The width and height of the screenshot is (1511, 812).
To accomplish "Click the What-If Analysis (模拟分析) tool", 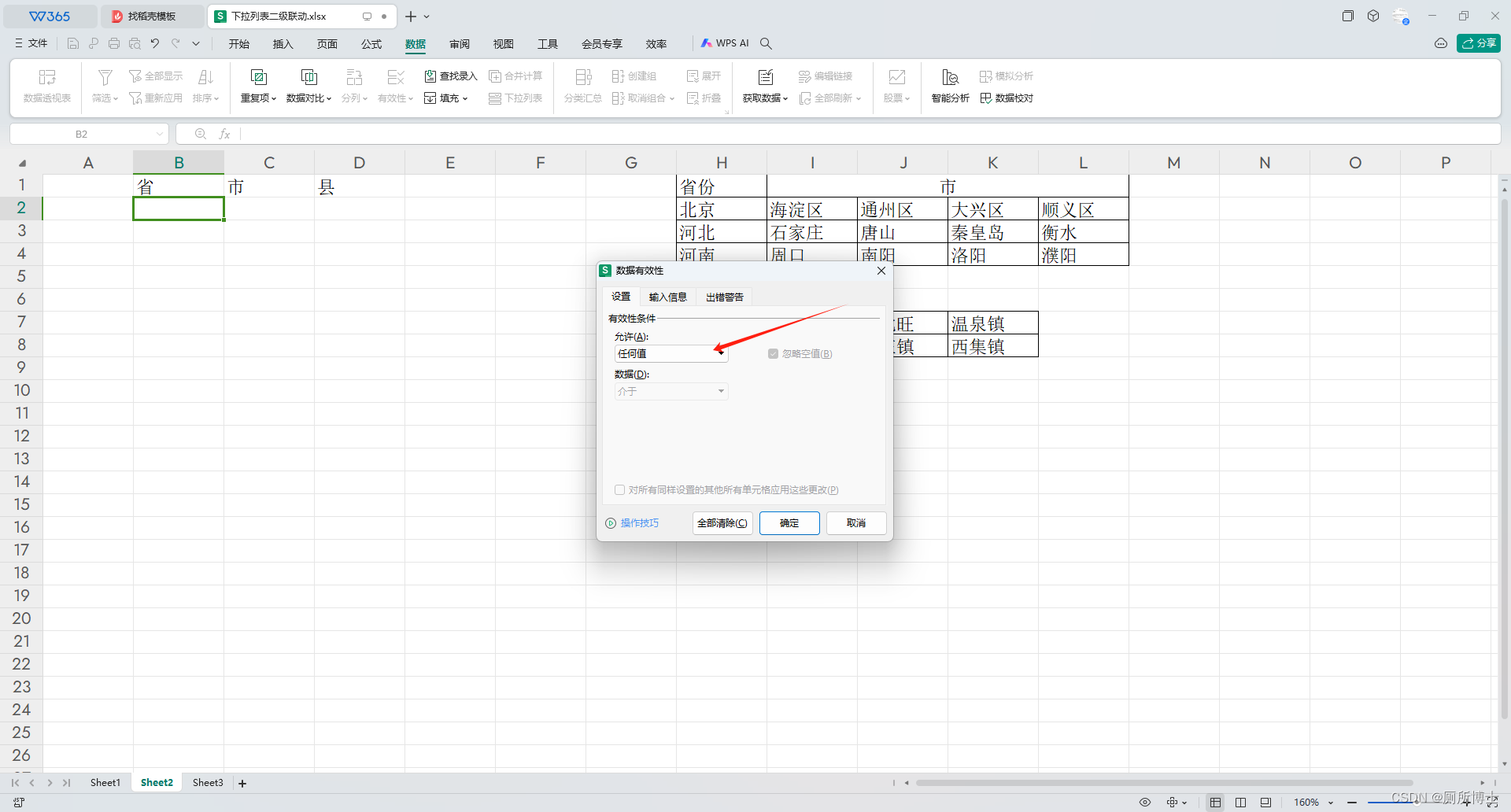I will click(x=1007, y=76).
